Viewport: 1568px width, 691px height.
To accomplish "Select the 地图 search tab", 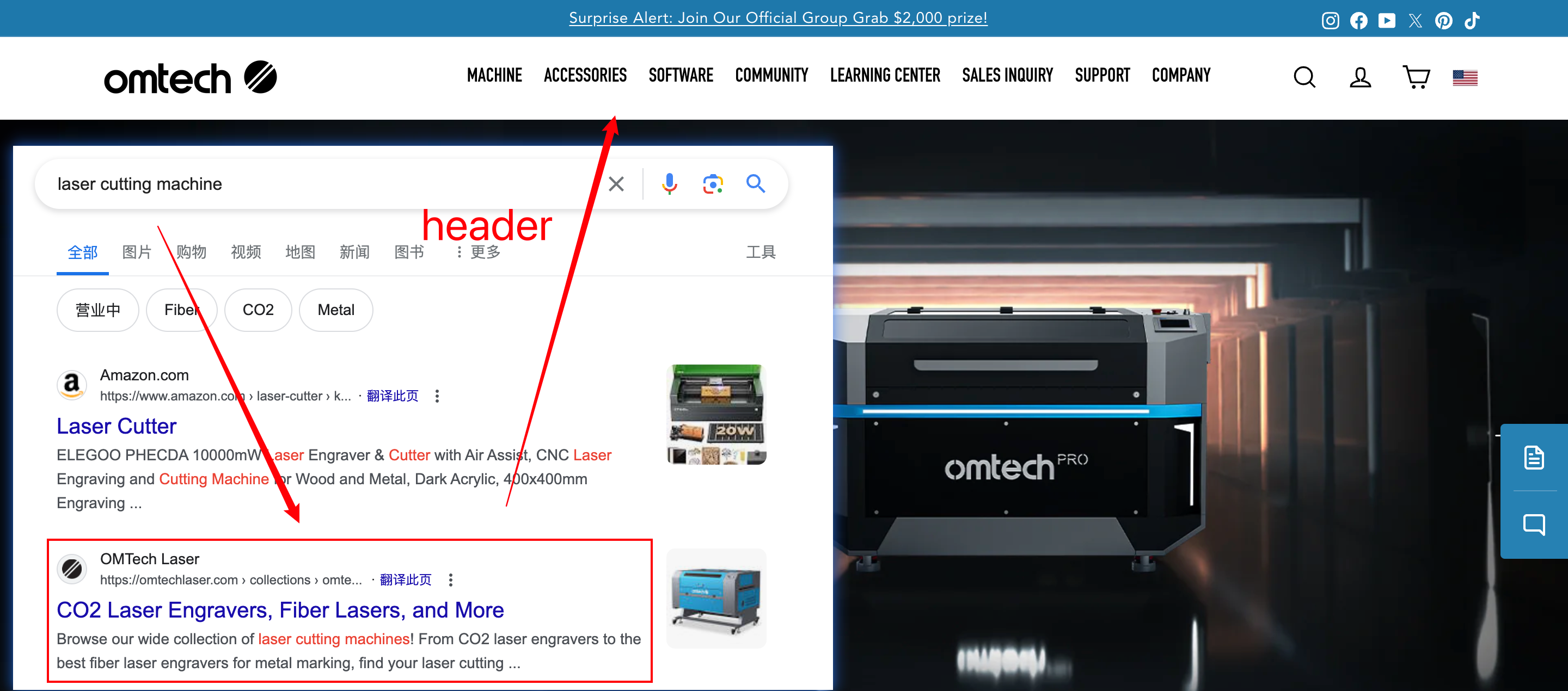I will tap(300, 252).
